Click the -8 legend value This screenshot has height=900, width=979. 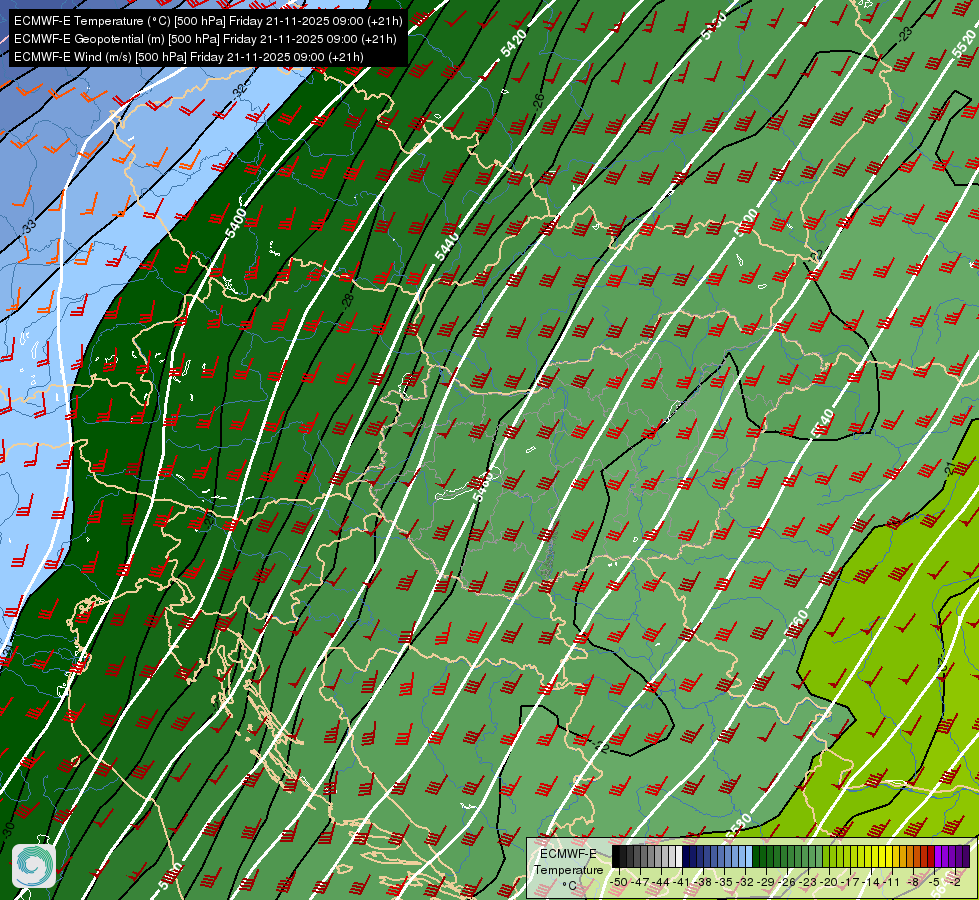[913, 882]
